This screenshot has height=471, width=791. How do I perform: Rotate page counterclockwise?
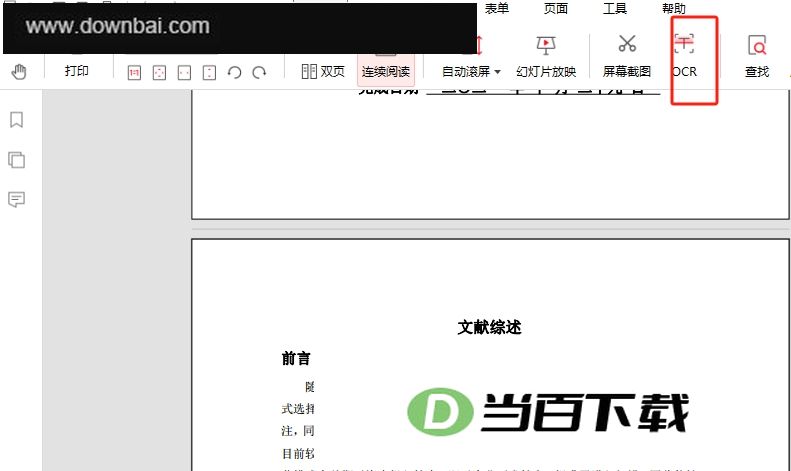pyautogui.click(x=235, y=73)
